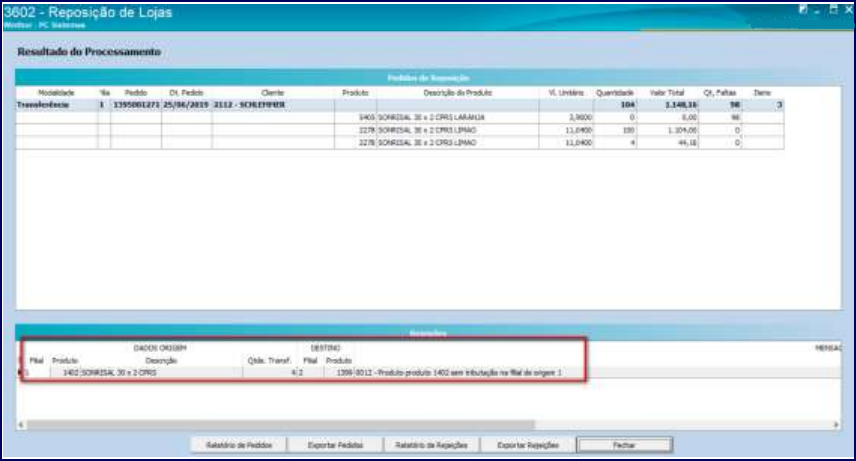Select the Transferência order row
The width and height of the screenshot is (856, 461).
(400, 105)
